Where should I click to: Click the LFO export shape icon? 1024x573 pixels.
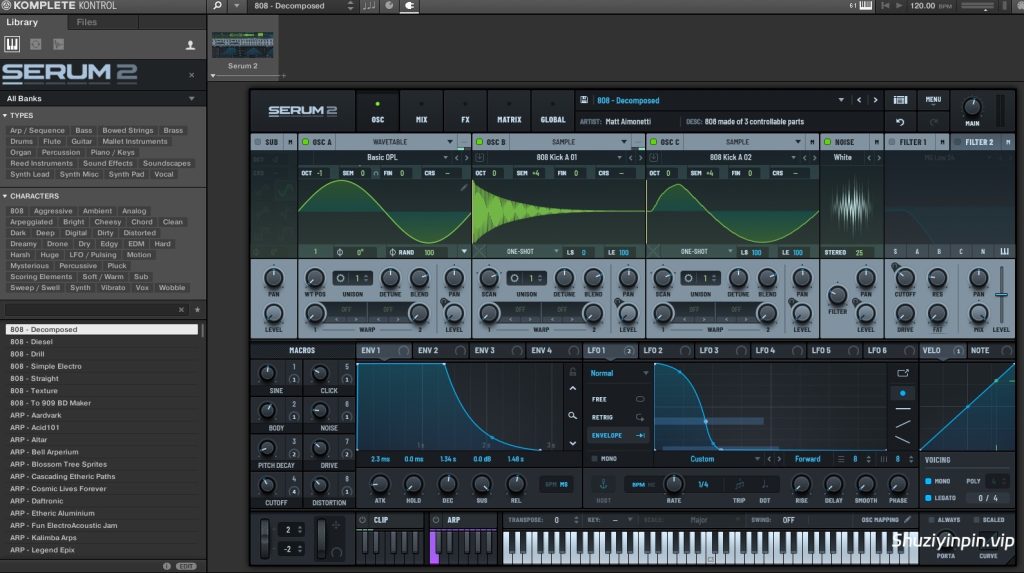[903, 373]
